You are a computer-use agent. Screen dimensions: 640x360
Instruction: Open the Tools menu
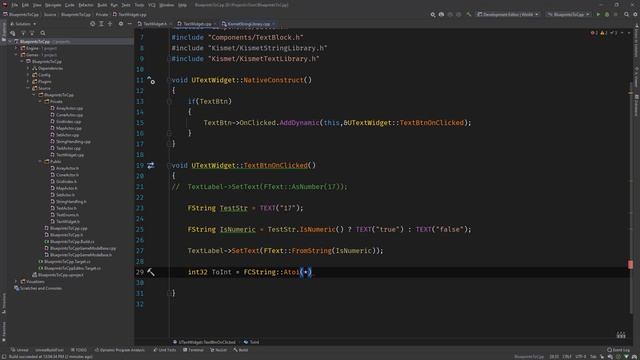139,5
